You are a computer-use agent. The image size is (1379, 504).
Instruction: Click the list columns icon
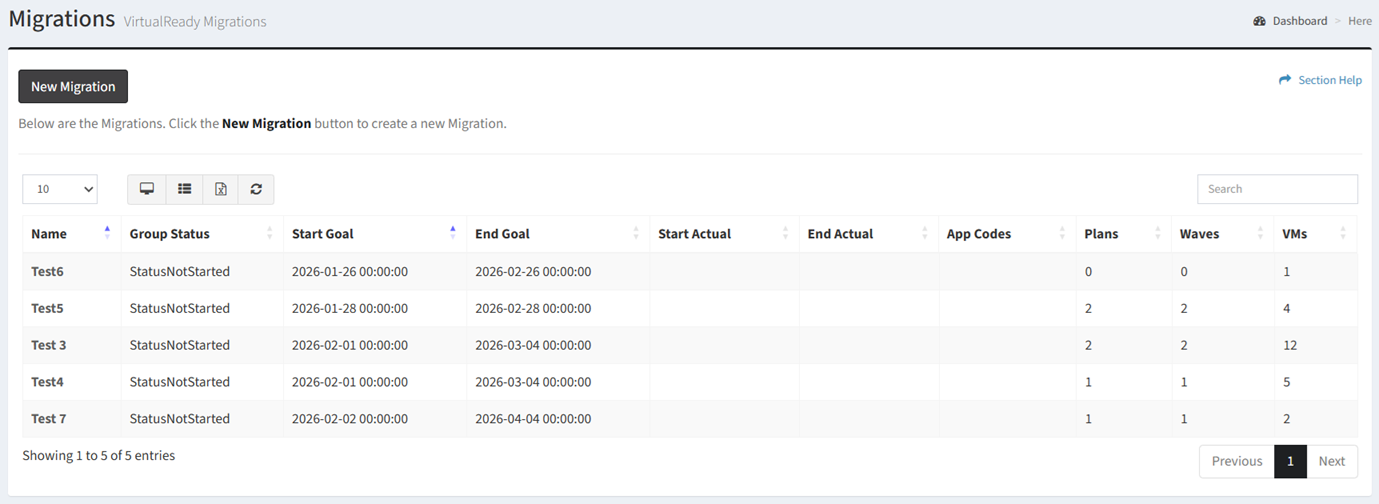click(x=184, y=189)
